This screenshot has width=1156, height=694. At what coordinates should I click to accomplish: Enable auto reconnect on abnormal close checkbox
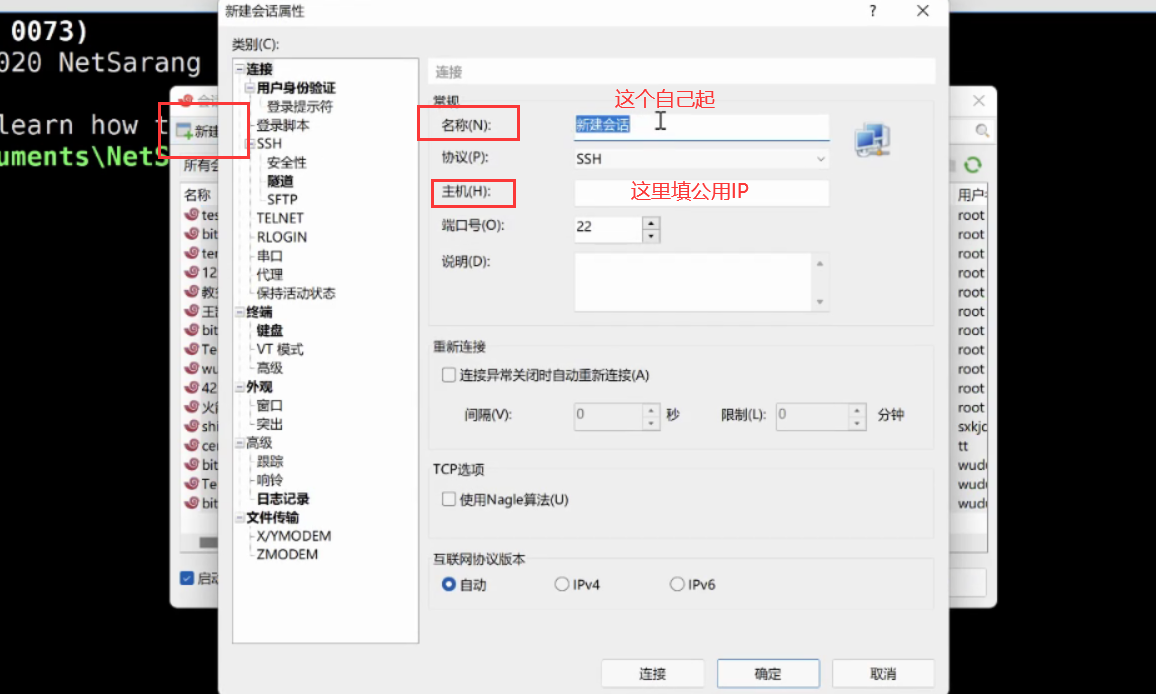tap(448, 375)
